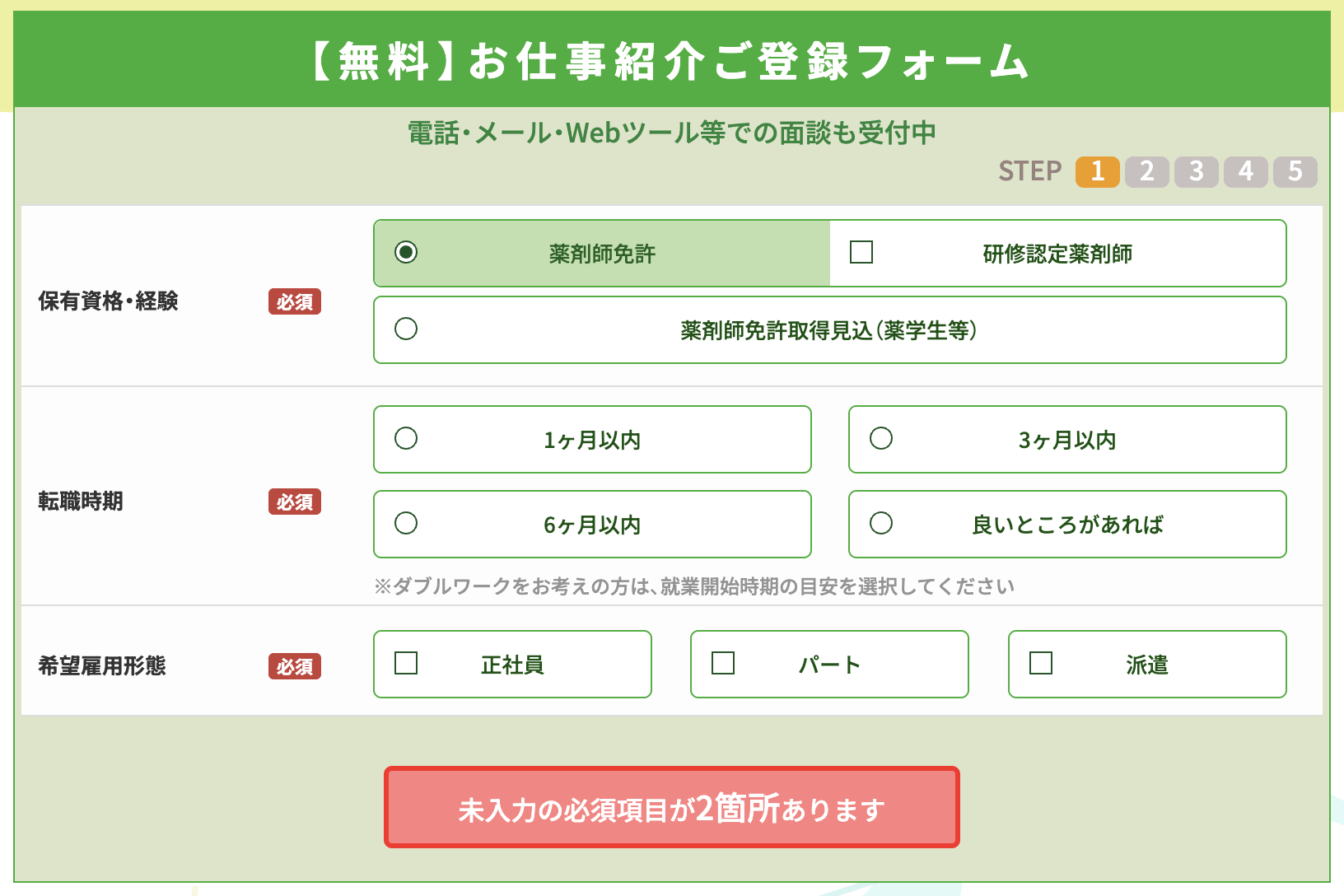This screenshot has width=1344, height=896.
Task: Click the 必須 badge beside 希望雇用形態
Action: pyautogui.click(x=295, y=666)
